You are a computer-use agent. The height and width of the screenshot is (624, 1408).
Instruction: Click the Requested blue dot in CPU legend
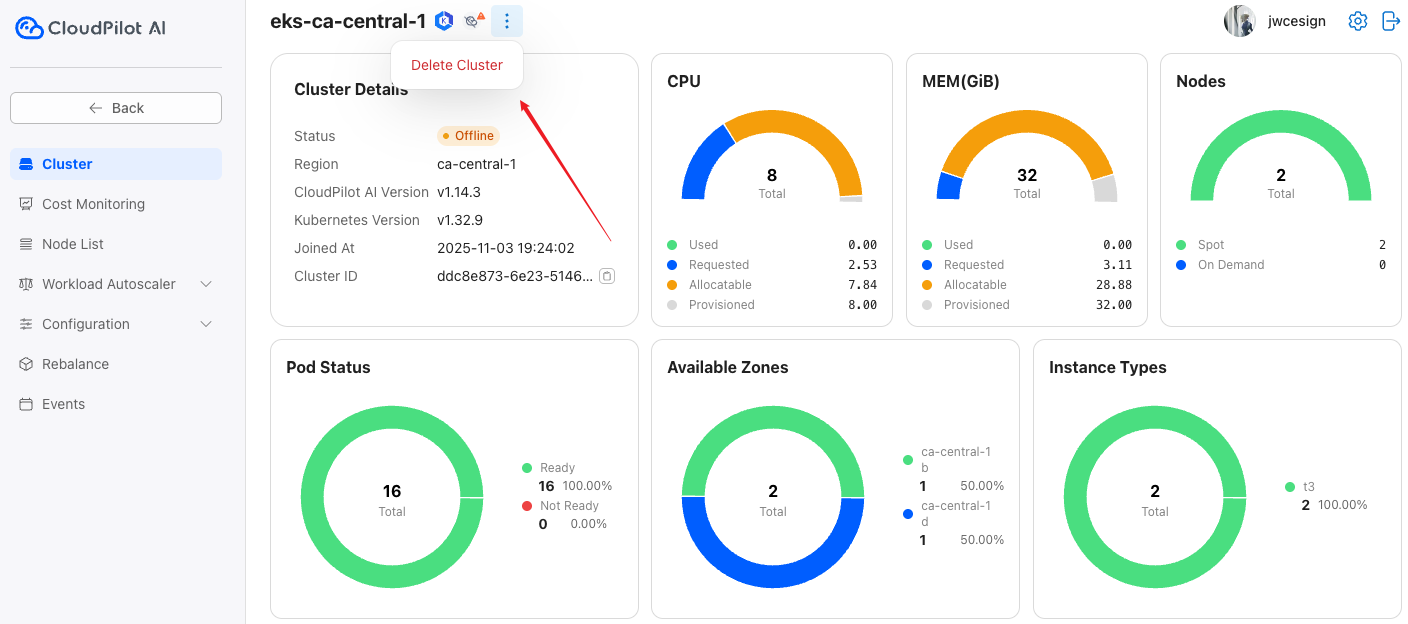672,265
